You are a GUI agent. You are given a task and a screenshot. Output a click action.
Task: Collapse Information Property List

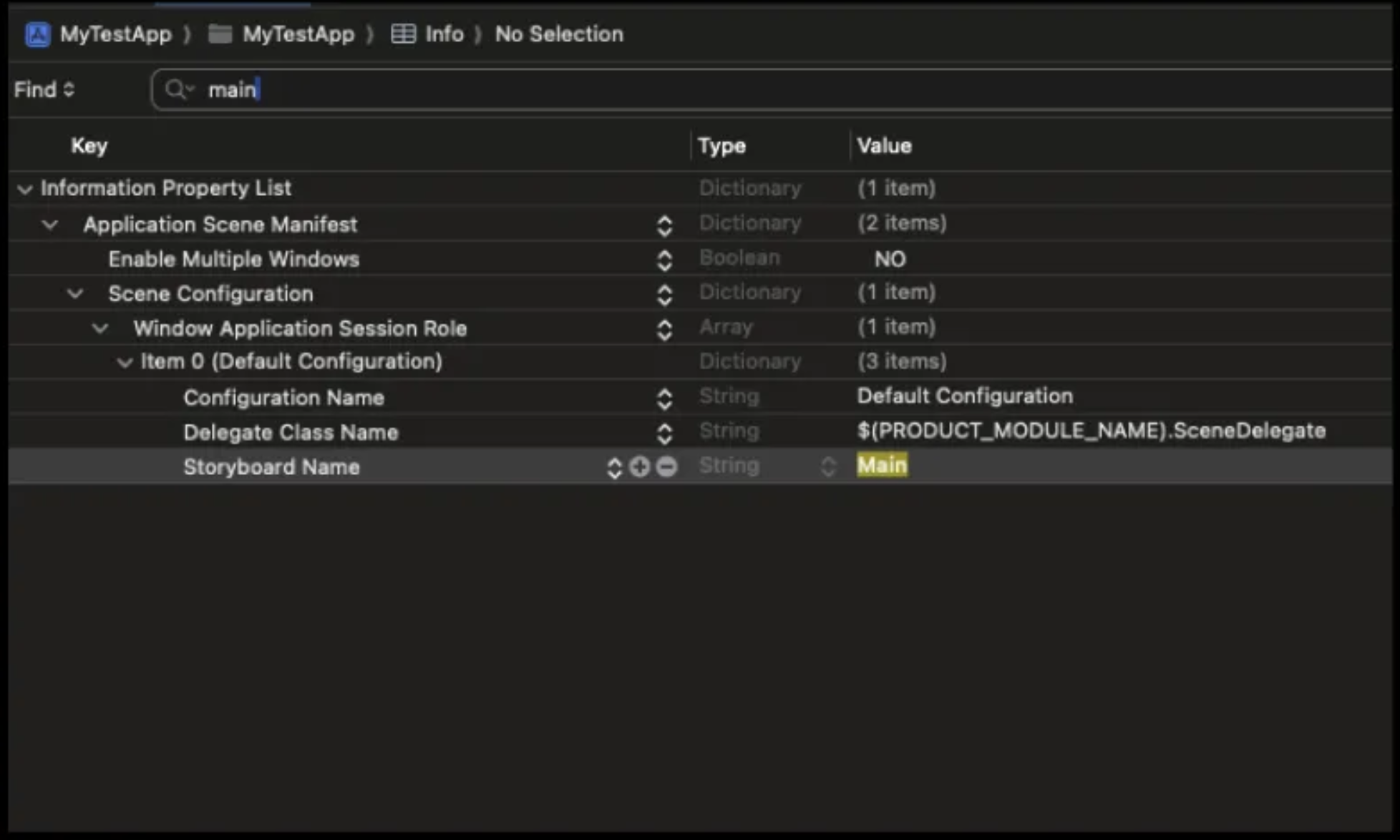pyautogui.click(x=25, y=189)
